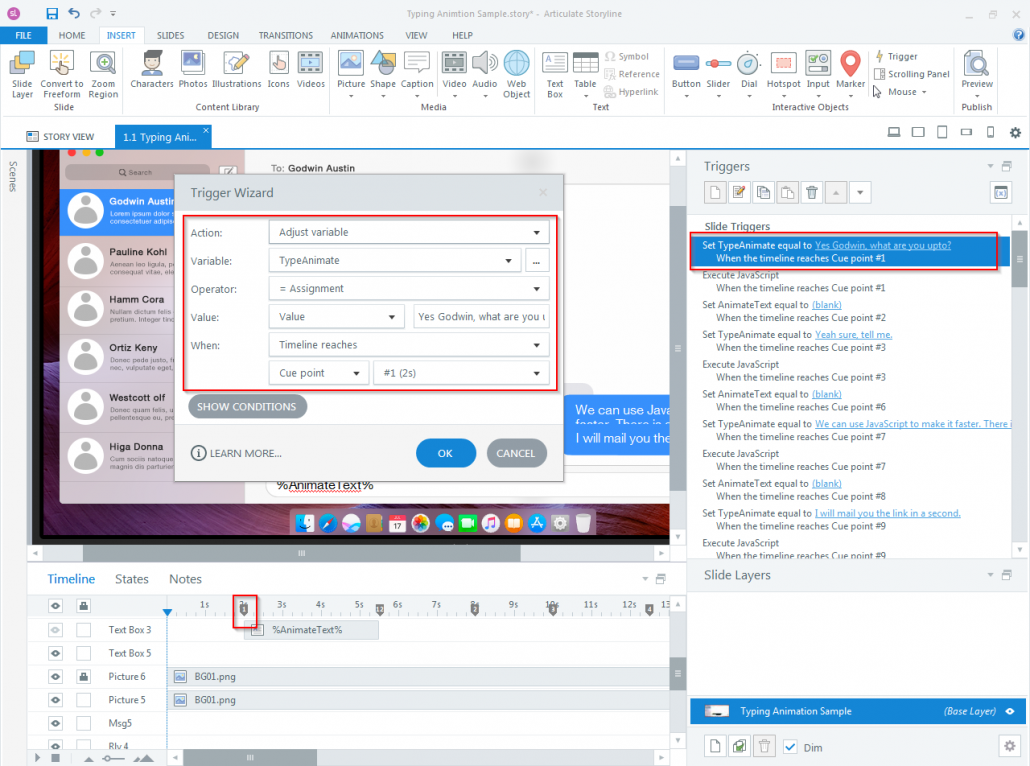The image size is (1030, 766).
Task: Open Preview from the Publish group
Action: coord(977,71)
